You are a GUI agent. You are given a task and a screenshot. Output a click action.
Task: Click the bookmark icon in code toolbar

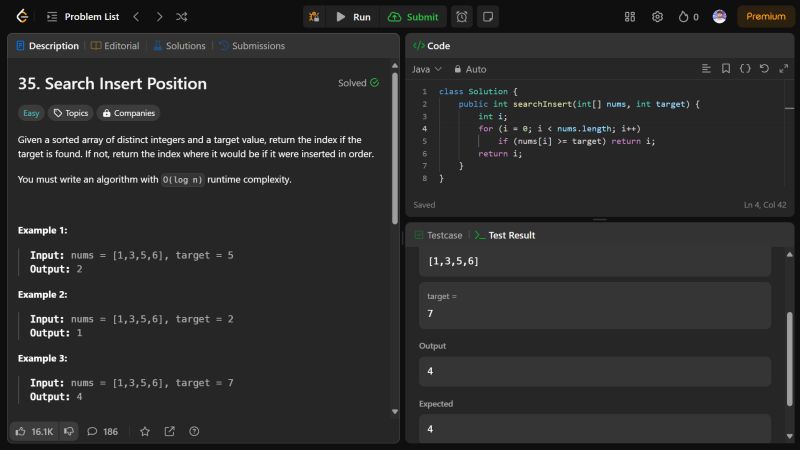(x=726, y=68)
